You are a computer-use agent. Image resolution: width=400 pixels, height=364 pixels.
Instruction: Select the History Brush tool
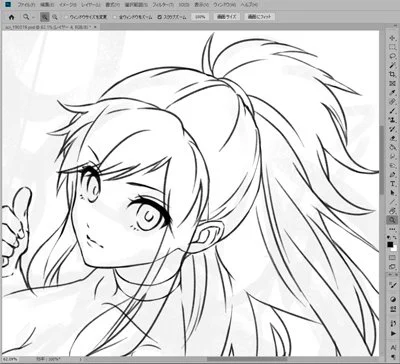[393, 129]
